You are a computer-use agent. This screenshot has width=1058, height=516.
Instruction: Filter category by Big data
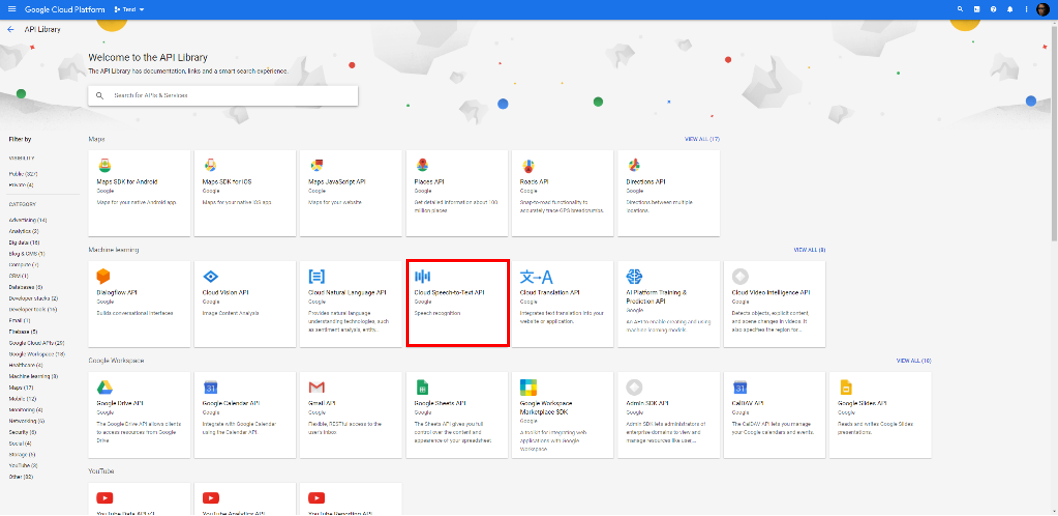tap(24, 242)
